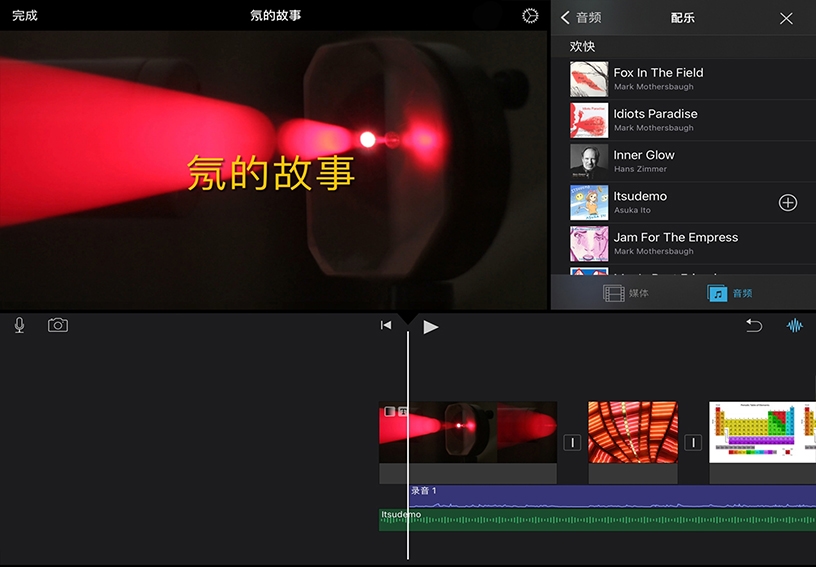Add Itsudemo song with plus icon
The image size is (816, 567).
pos(788,203)
